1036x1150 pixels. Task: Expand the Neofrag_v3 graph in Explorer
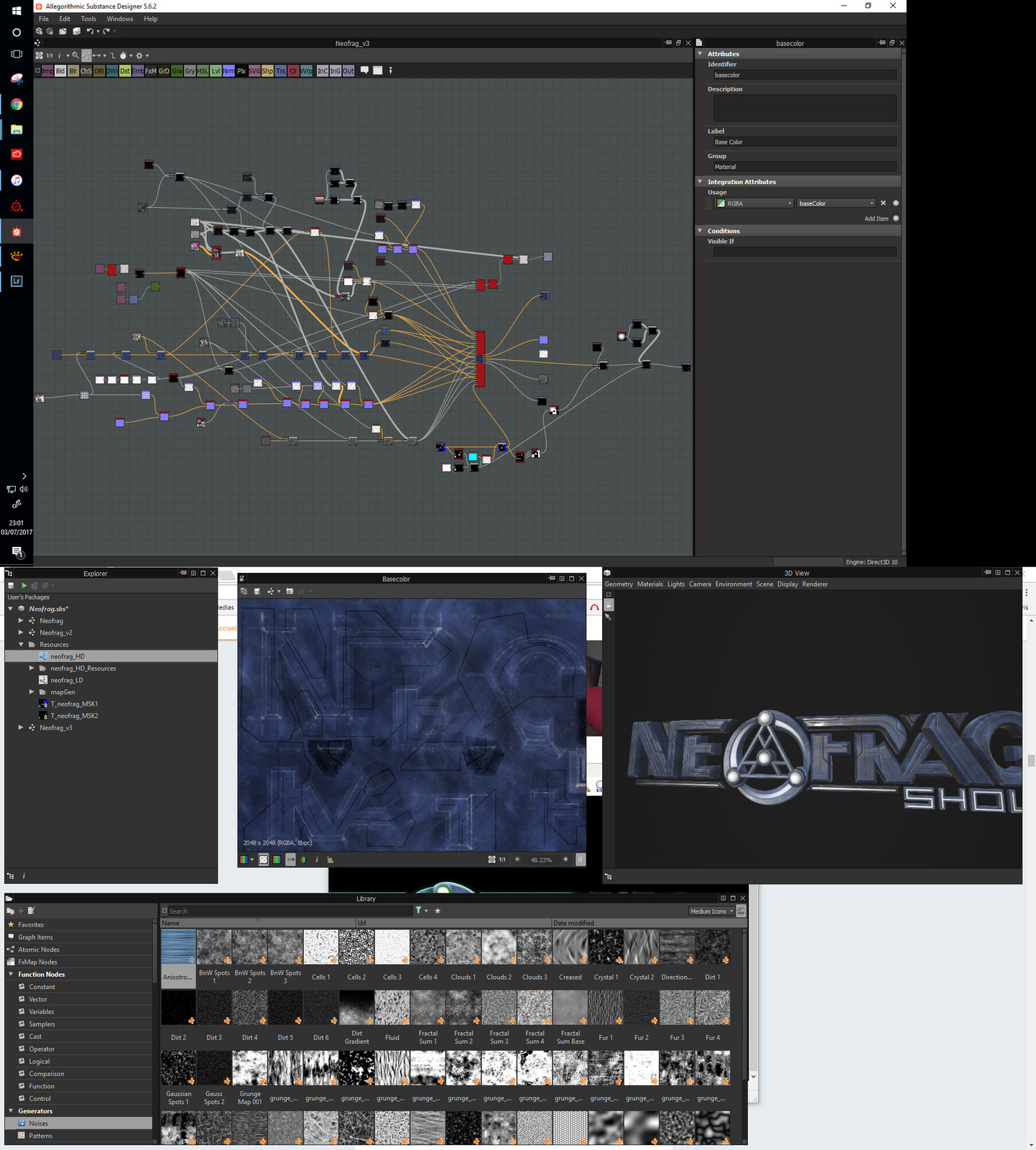21,727
